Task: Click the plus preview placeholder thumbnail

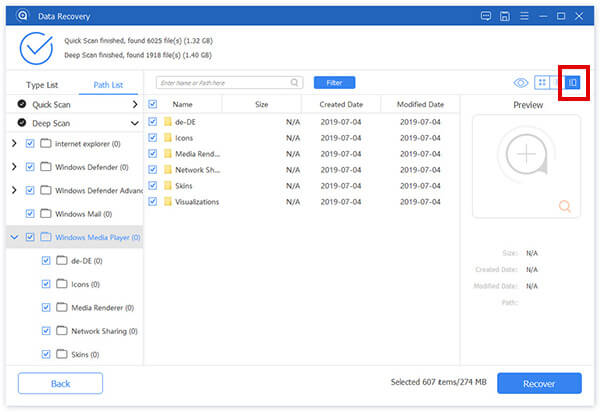Action: [527, 154]
